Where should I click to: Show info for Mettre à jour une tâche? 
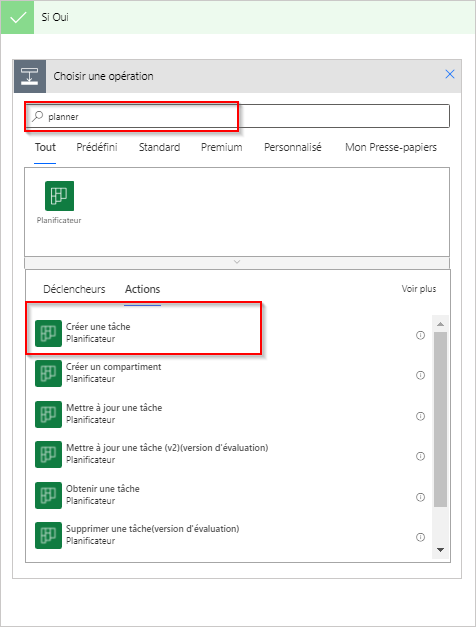pos(420,416)
